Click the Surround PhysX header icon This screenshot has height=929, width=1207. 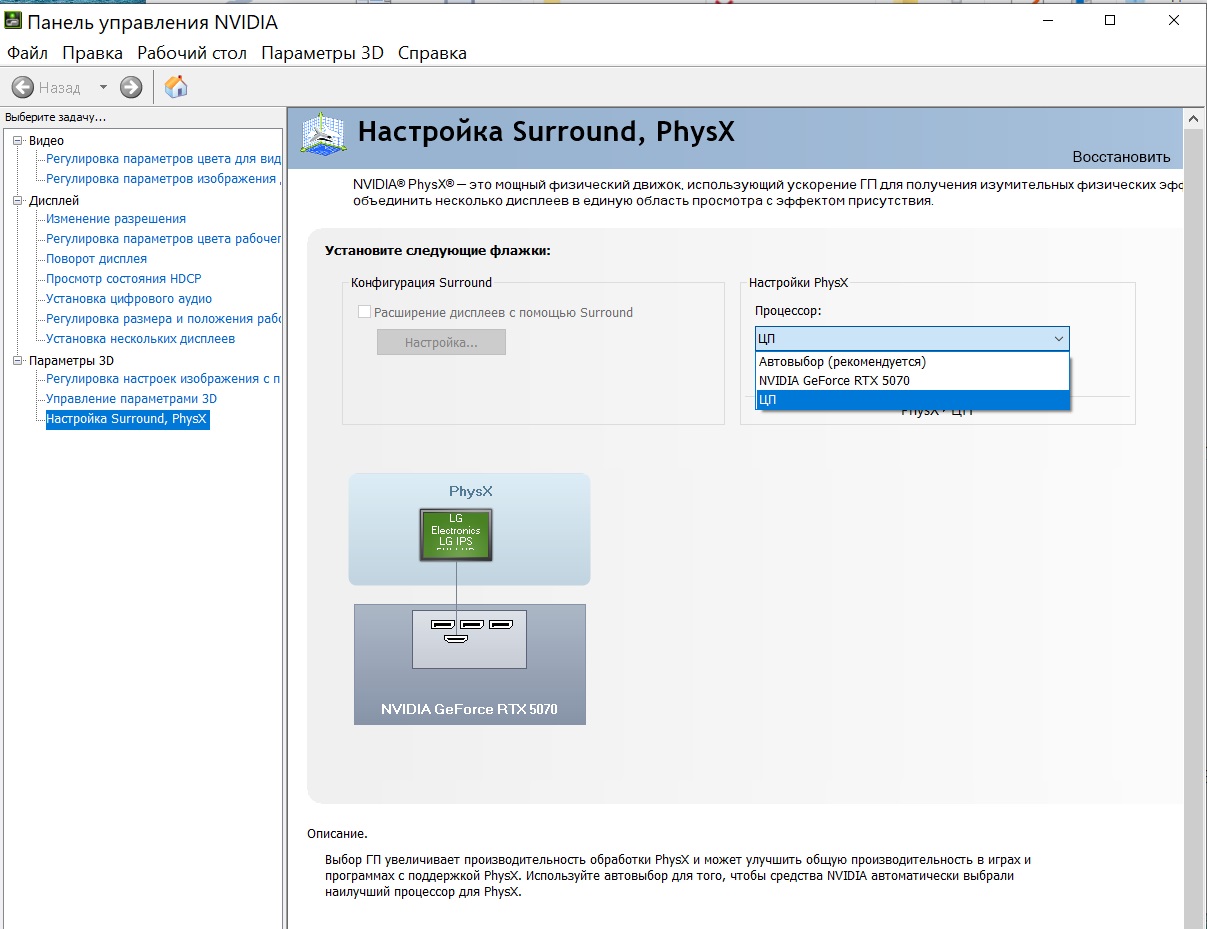pyautogui.click(x=322, y=136)
